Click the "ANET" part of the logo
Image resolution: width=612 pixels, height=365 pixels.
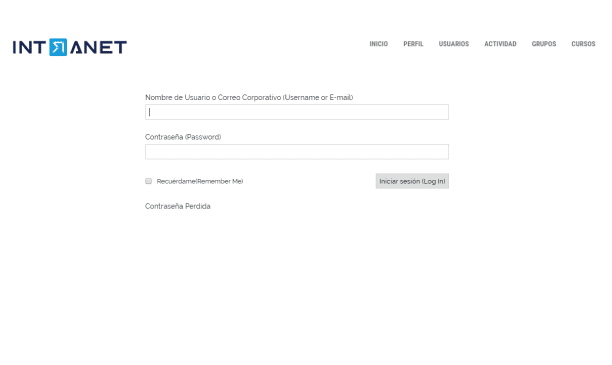point(98,47)
